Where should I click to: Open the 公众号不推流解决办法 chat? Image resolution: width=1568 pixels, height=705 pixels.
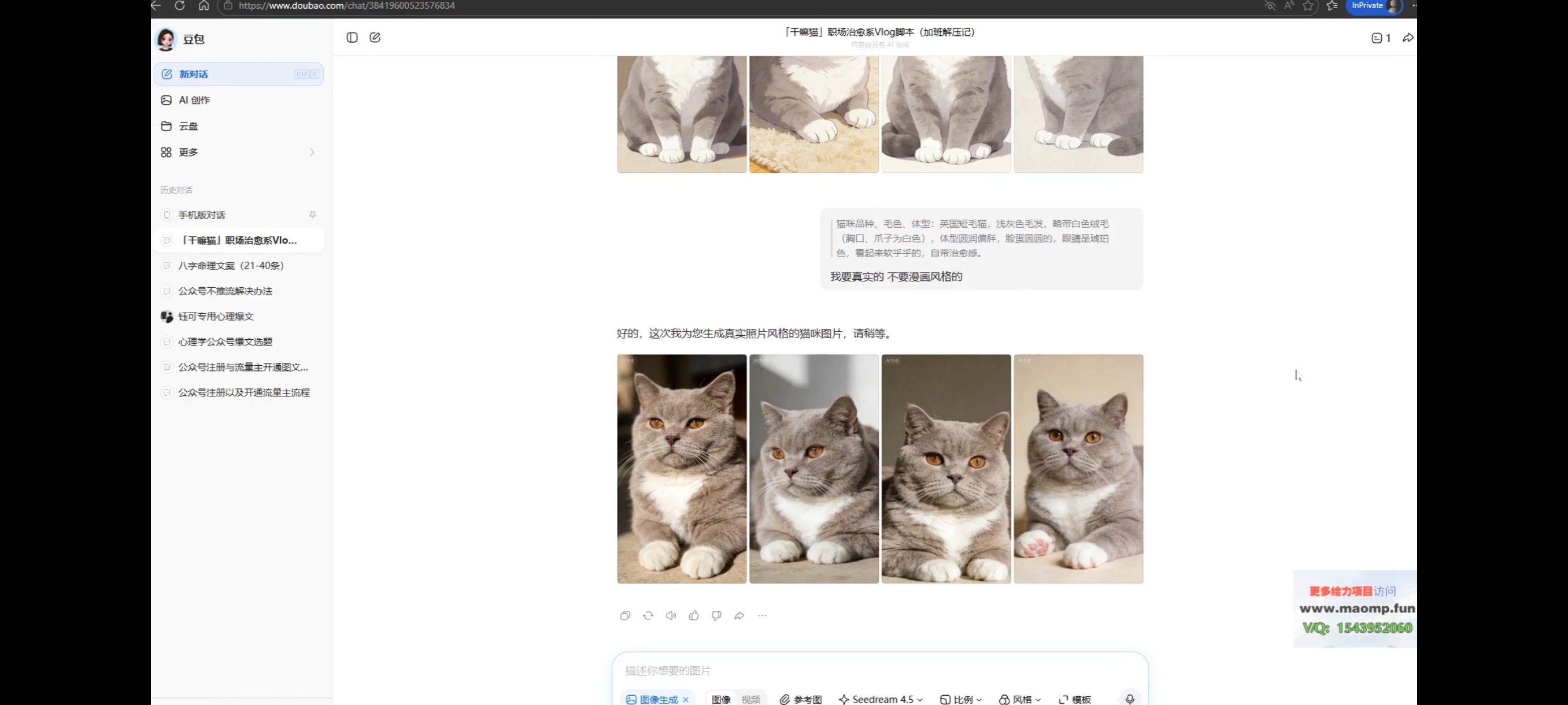239,291
